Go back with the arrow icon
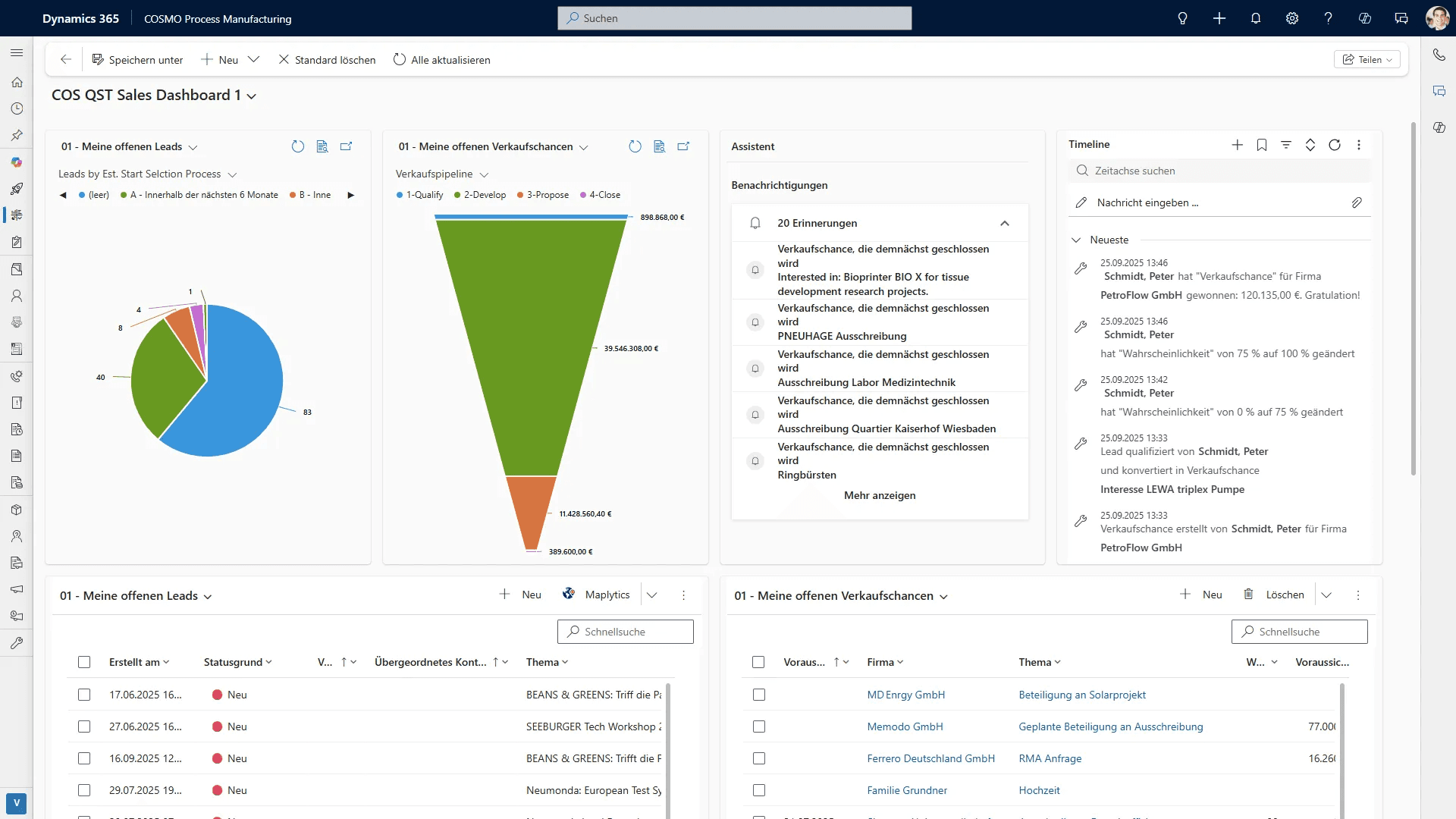The height and width of the screenshot is (819, 1456). pos(66,59)
